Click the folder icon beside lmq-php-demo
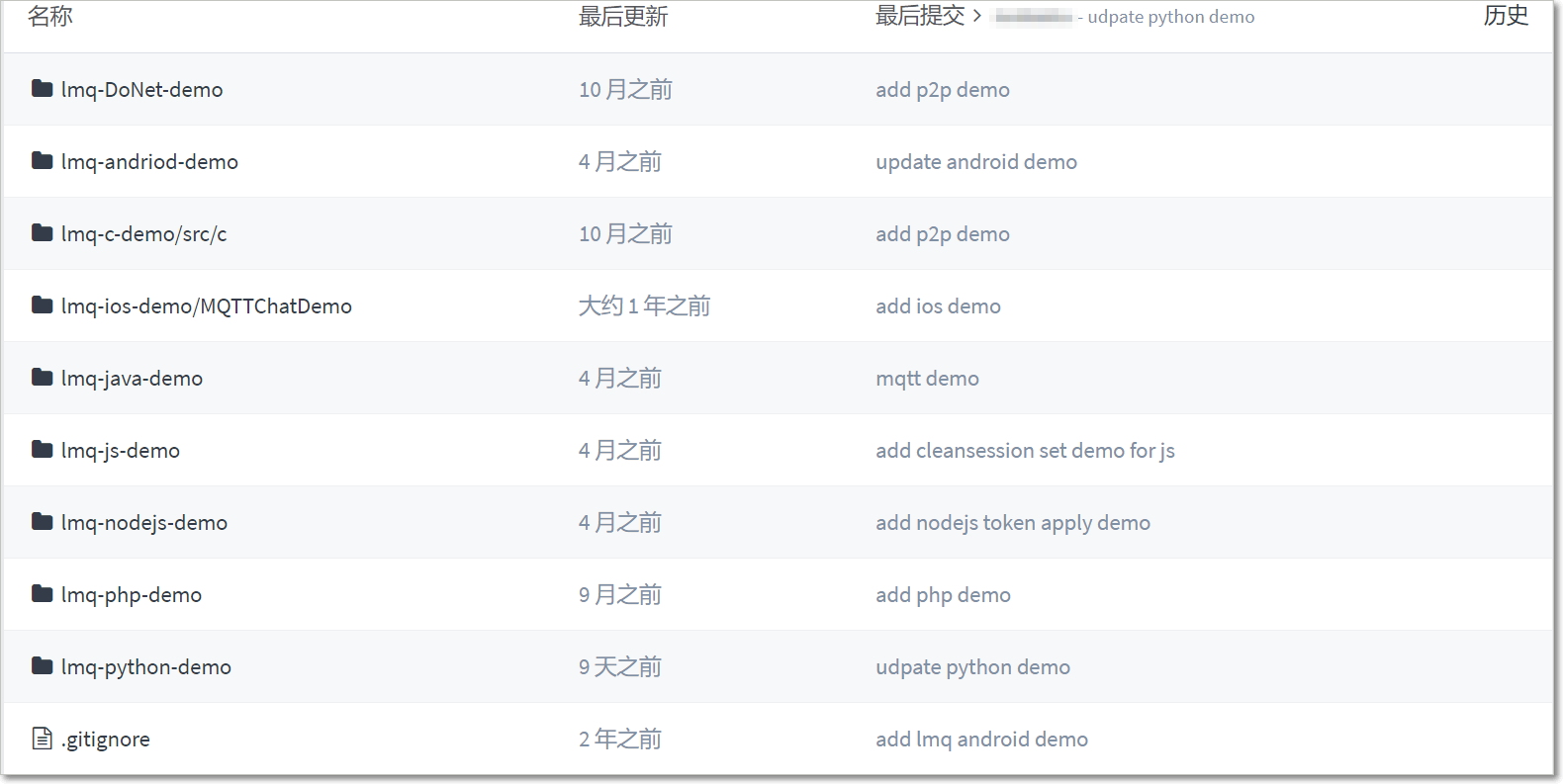Screen dimensions: 1563x784 pos(42,594)
